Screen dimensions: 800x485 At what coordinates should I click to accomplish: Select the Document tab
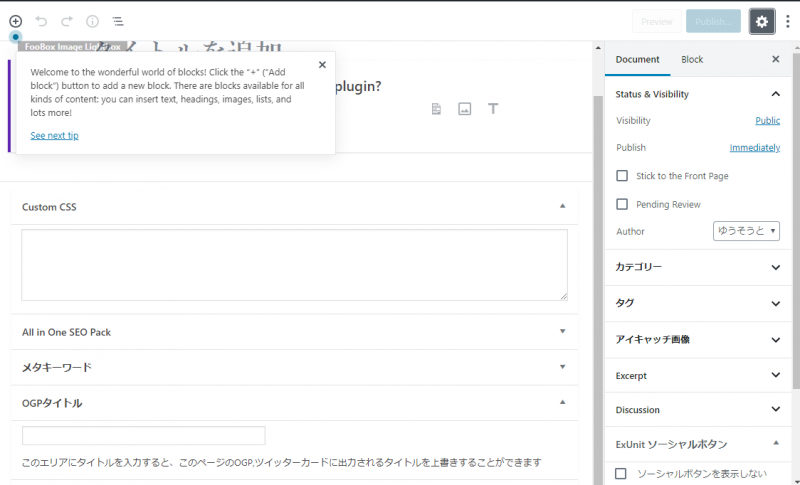click(x=637, y=60)
